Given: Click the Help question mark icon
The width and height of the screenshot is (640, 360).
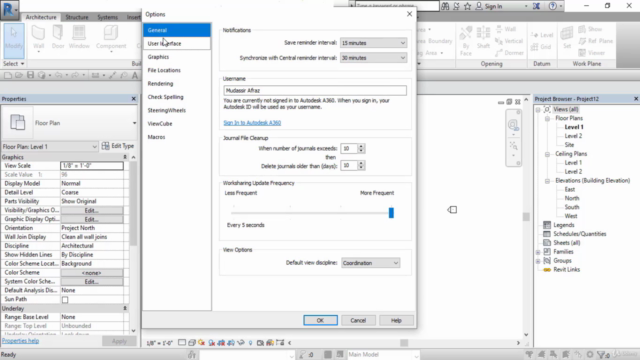Looking at the screenshot, I should tap(553, 6).
